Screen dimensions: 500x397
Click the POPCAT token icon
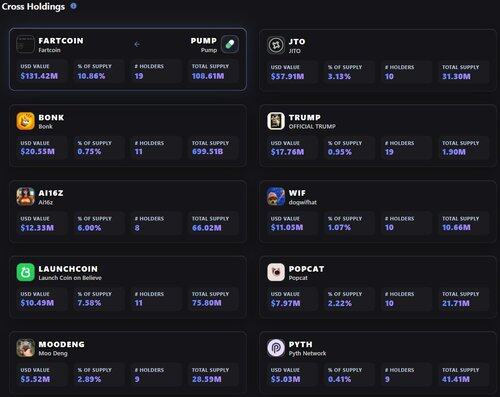(x=276, y=272)
